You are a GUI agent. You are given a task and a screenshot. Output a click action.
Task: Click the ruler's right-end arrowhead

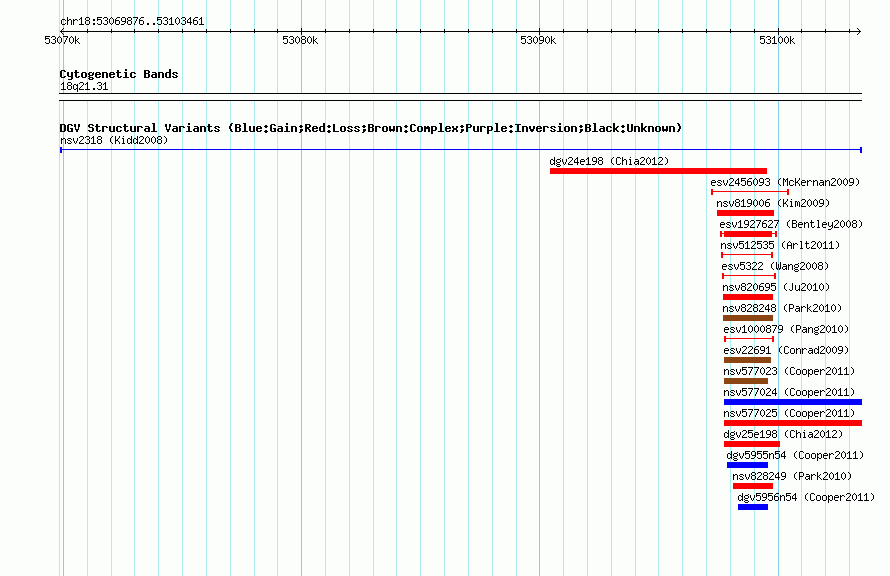(x=859, y=31)
